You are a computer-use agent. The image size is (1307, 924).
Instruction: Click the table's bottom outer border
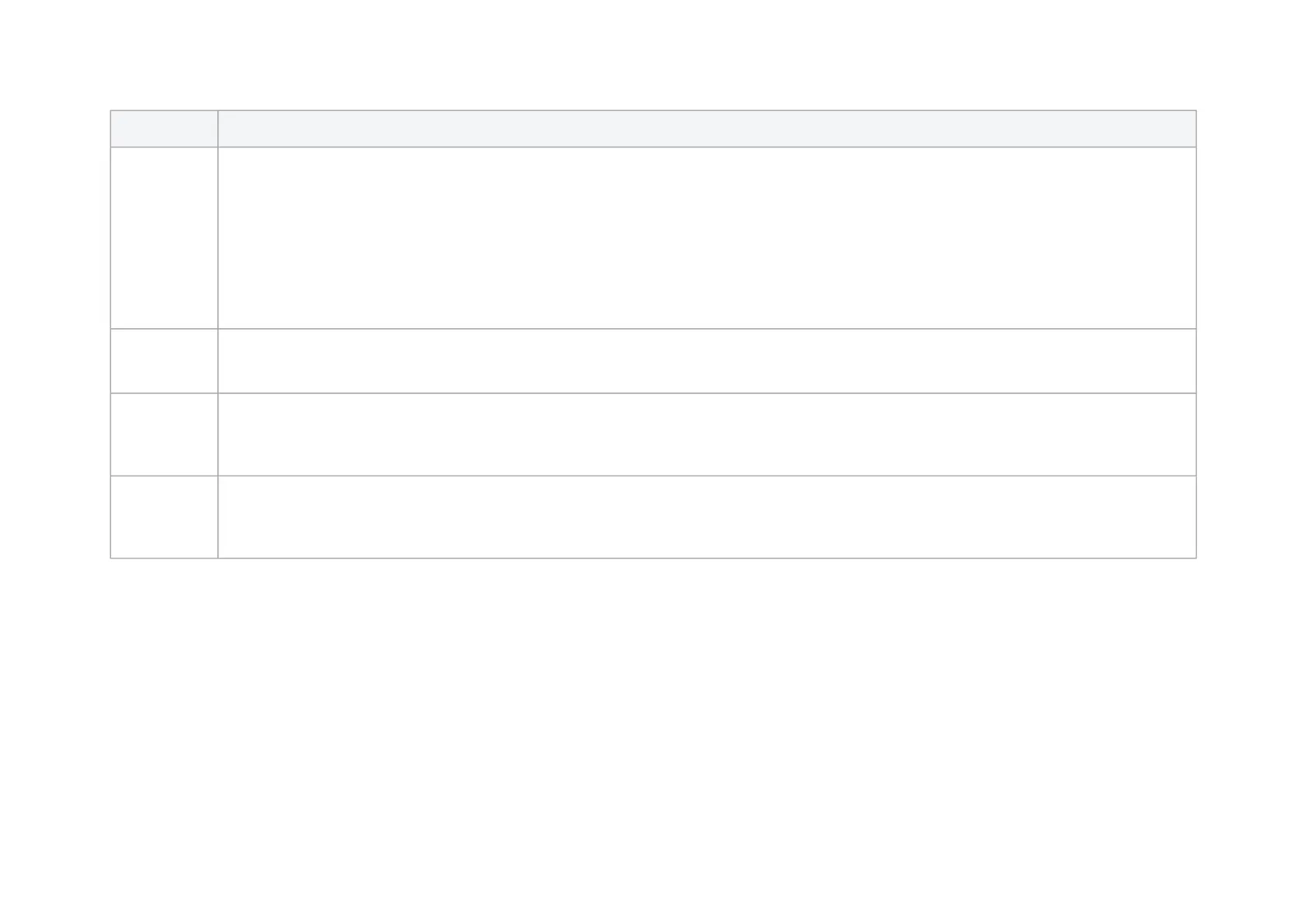(653, 558)
